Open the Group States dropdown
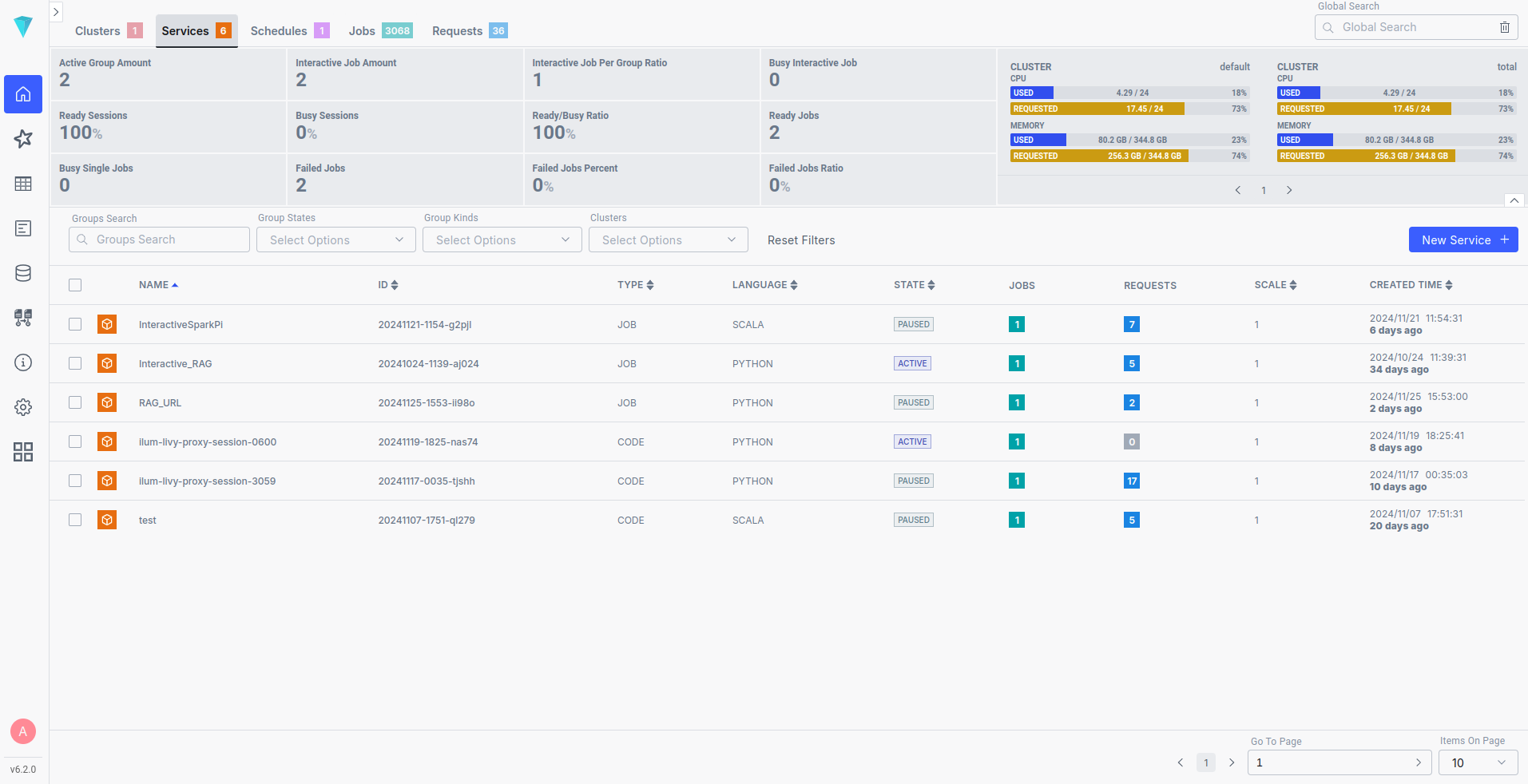 coord(335,240)
